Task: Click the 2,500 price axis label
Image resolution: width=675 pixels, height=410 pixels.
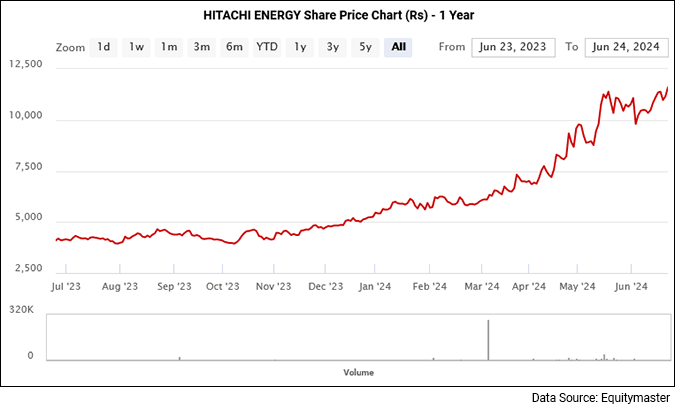Action: click(x=29, y=268)
